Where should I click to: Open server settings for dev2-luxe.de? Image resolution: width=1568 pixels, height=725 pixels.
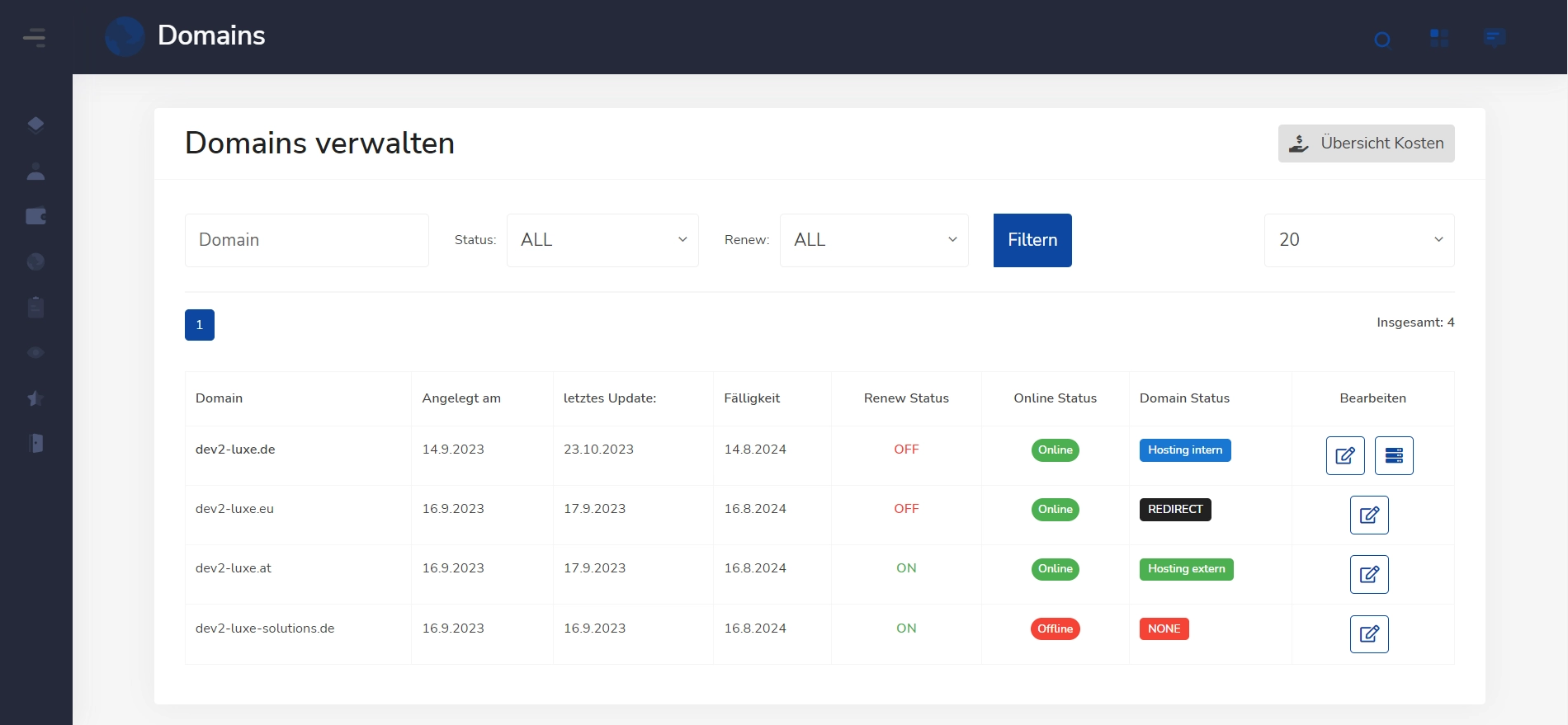pos(1394,455)
